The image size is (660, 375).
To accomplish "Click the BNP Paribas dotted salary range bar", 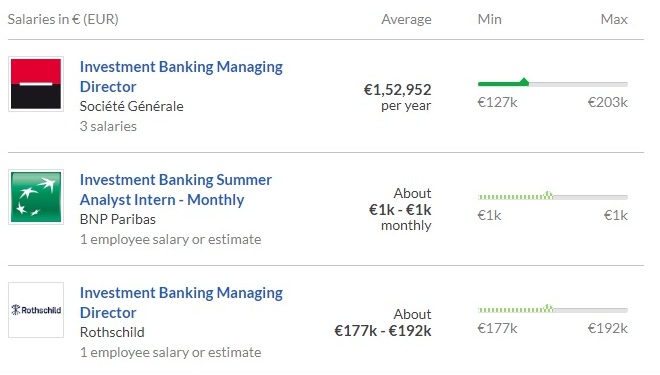I will pyautogui.click(x=552, y=196).
